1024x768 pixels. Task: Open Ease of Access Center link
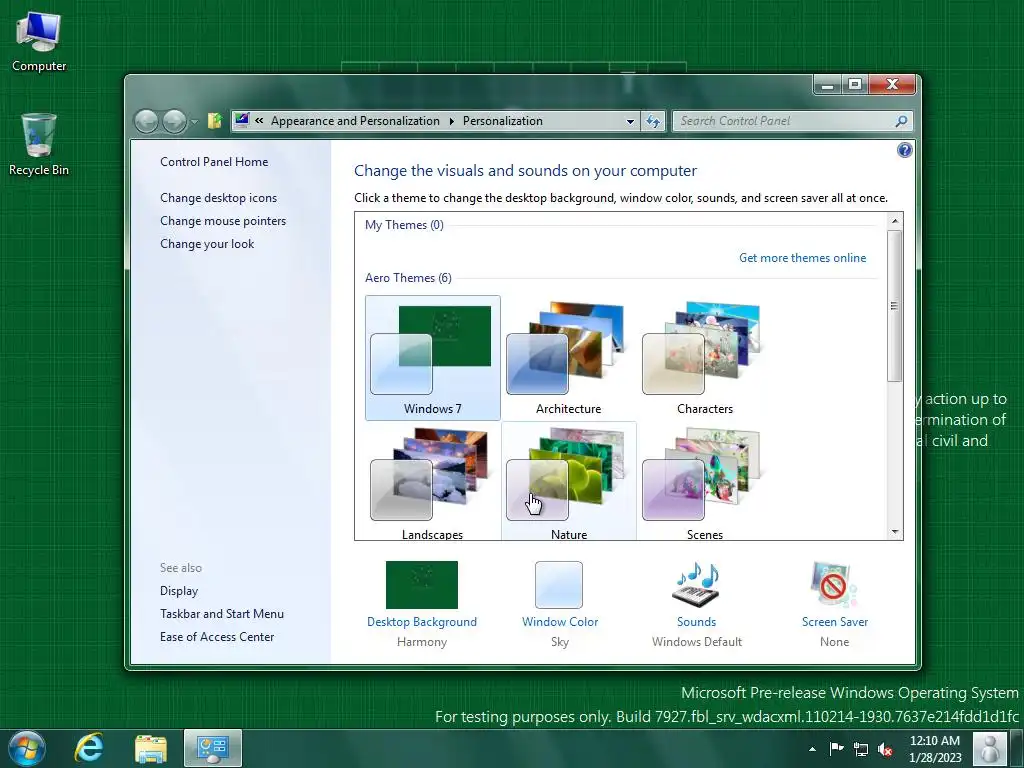point(217,637)
